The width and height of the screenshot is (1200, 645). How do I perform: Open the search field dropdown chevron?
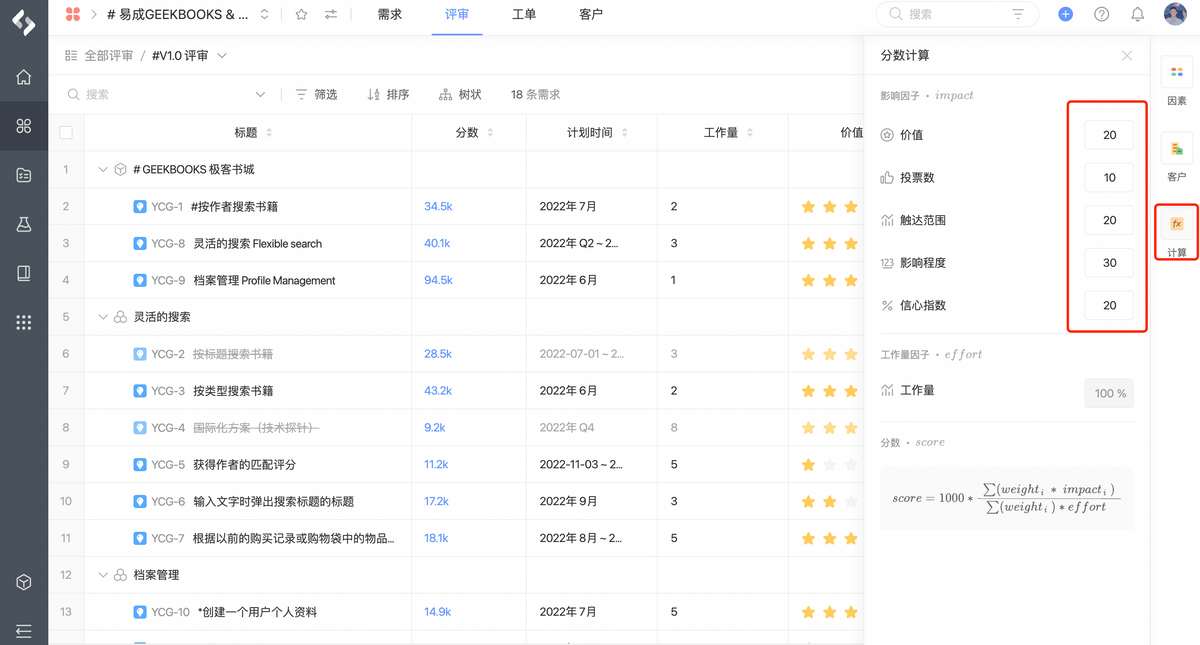[260, 94]
